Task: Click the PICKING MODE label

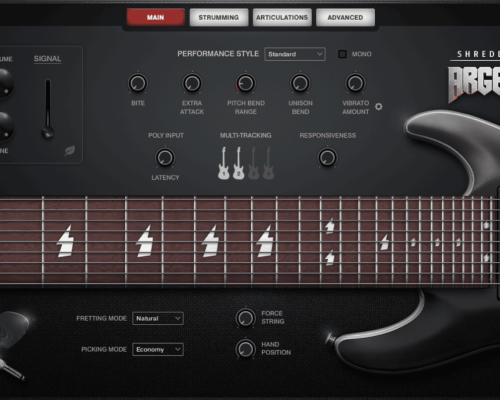Action: click(x=104, y=349)
